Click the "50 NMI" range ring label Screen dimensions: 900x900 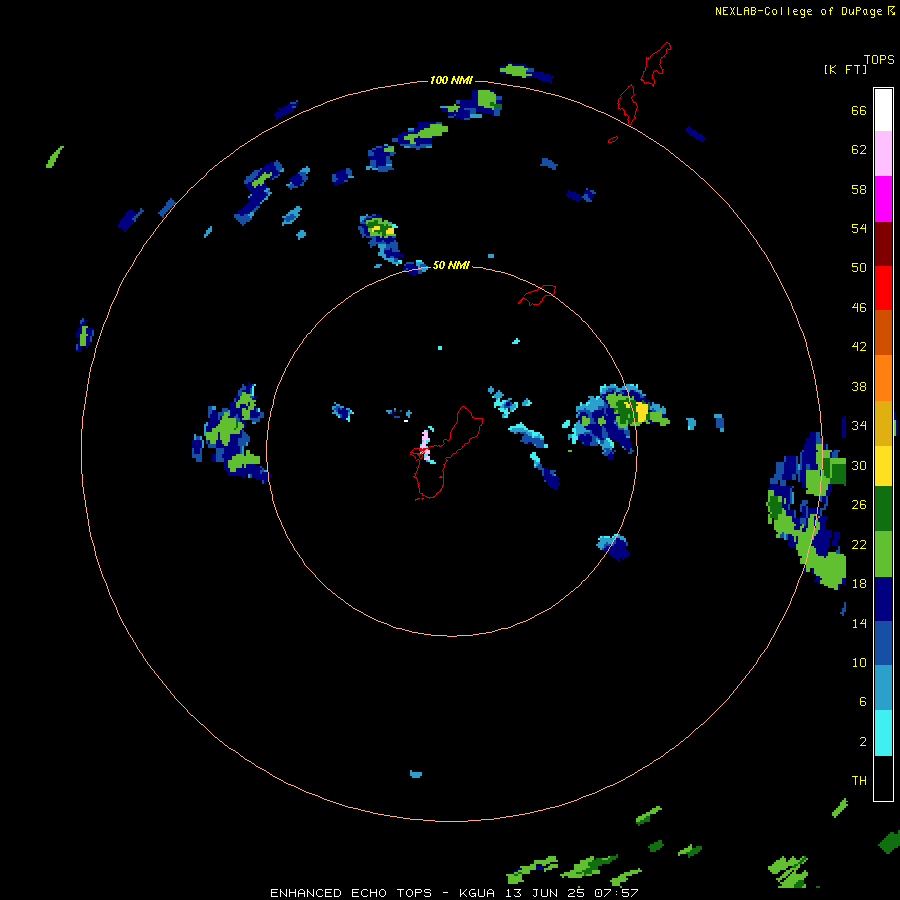[x=451, y=265]
